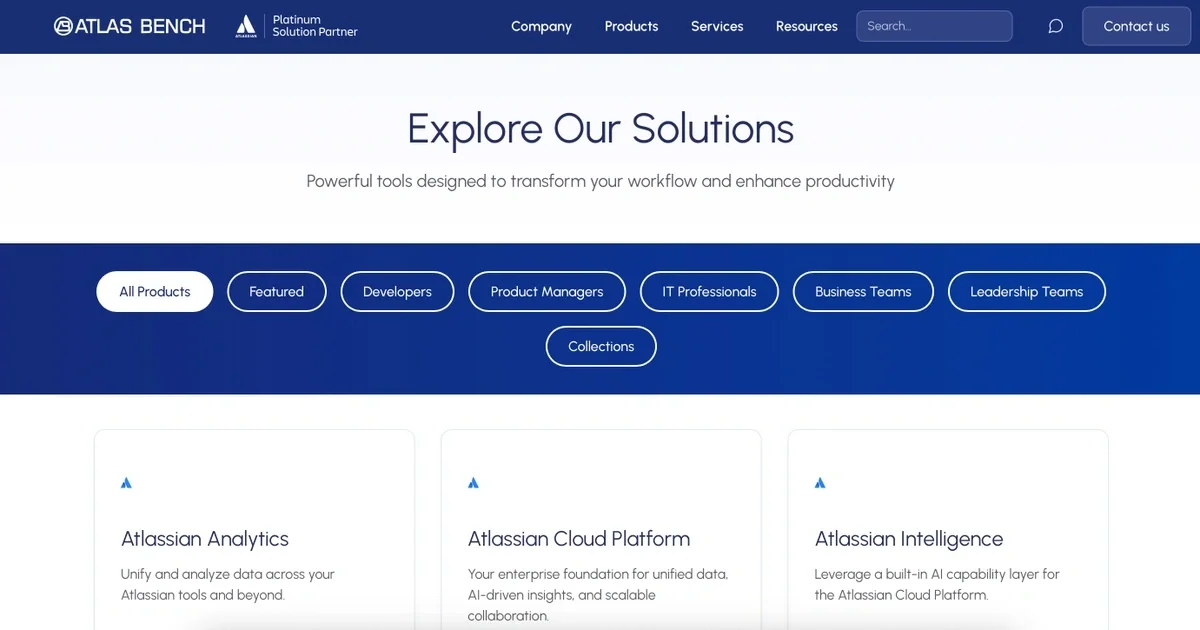
Task: Expand the Products menu
Action: (631, 26)
